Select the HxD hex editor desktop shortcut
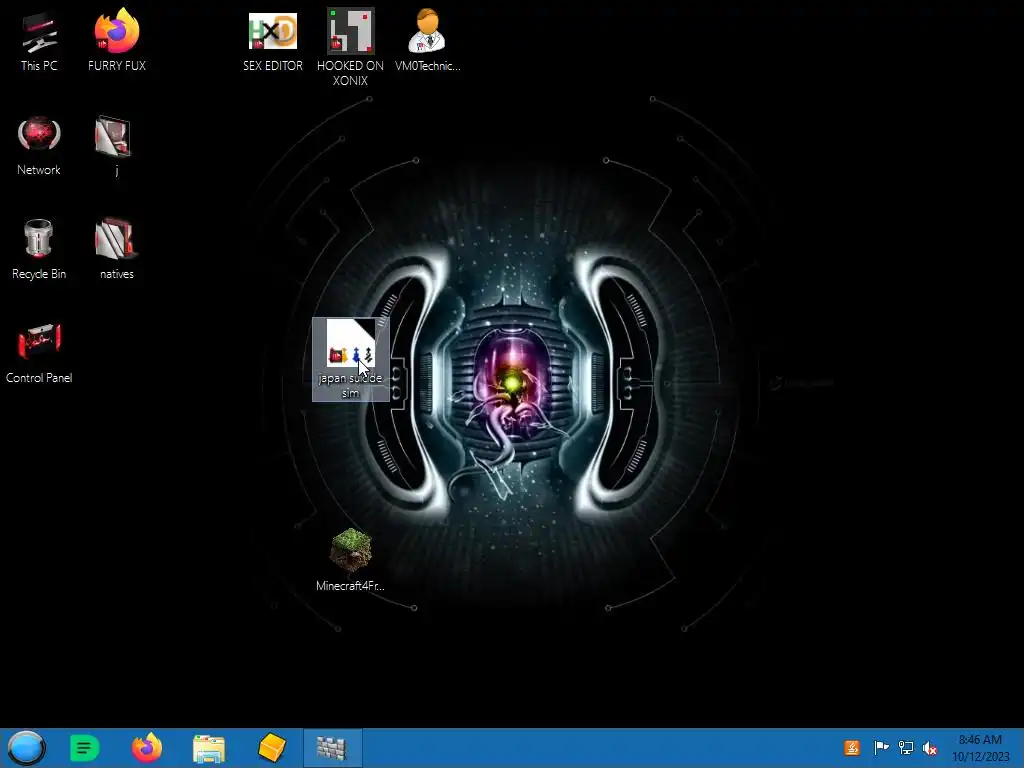Screen dimensions: 1024x768 (273, 41)
